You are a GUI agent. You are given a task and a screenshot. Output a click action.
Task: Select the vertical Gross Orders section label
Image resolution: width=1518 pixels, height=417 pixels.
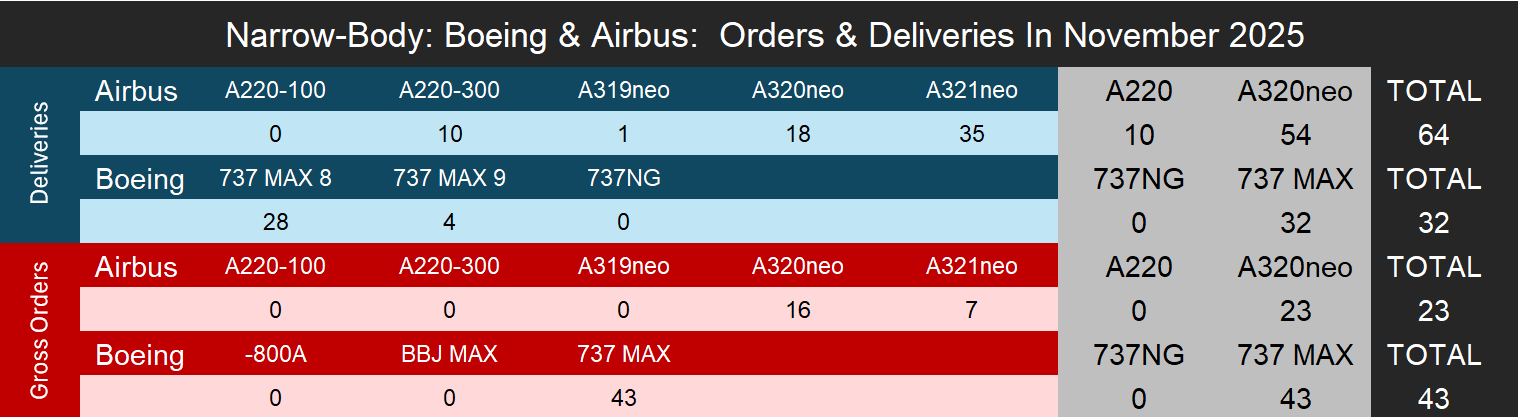coord(40,331)
